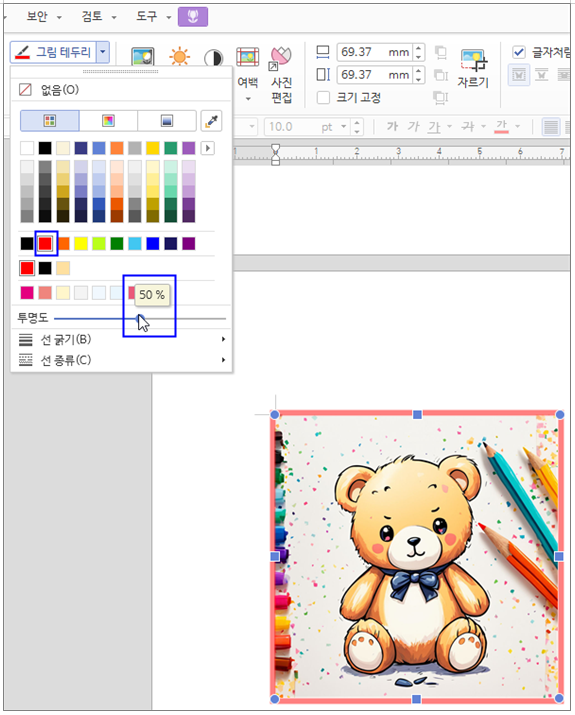Select the 자르기 crop tool
The image size is (575, 715).
tap(473, 68)
